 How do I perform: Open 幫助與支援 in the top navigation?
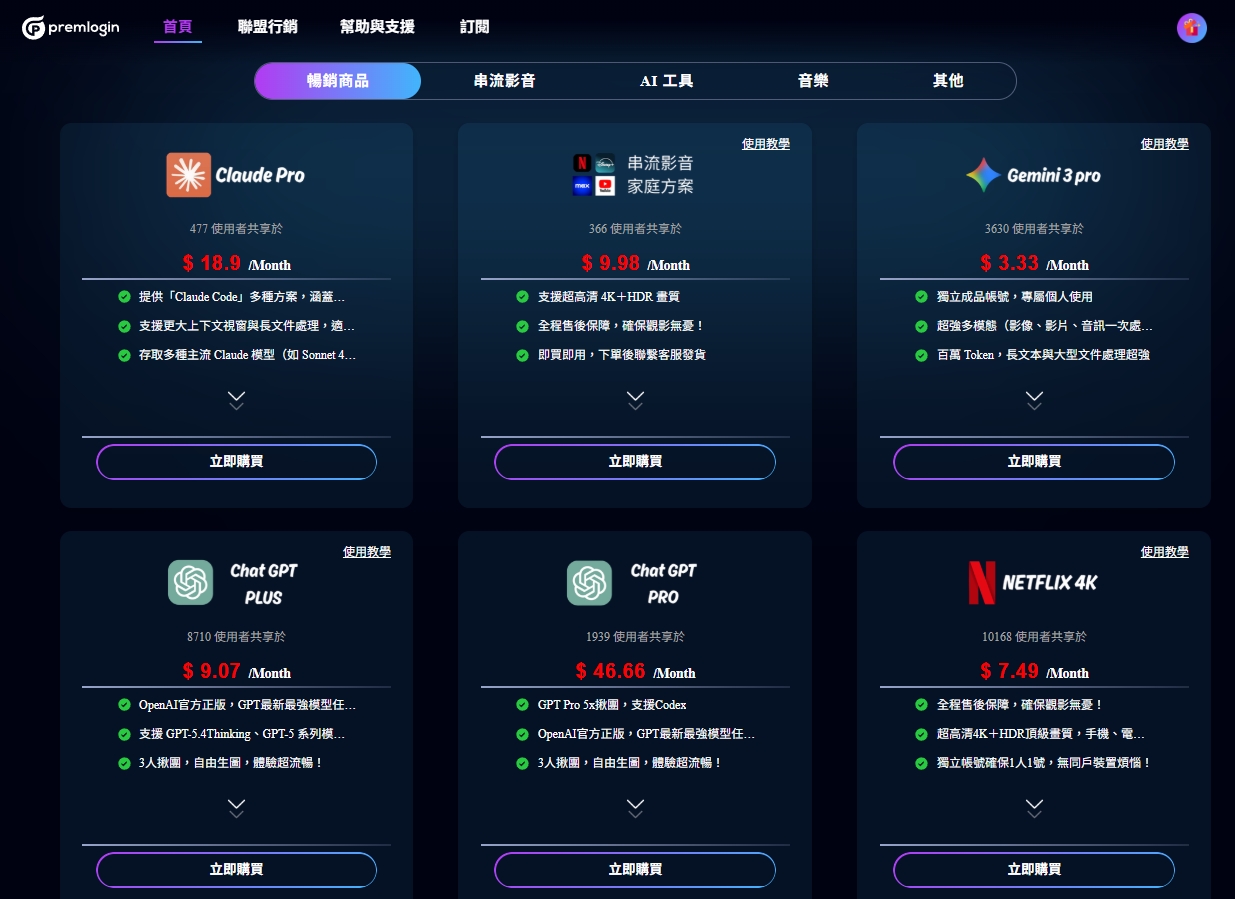click(x=377, y=27)
